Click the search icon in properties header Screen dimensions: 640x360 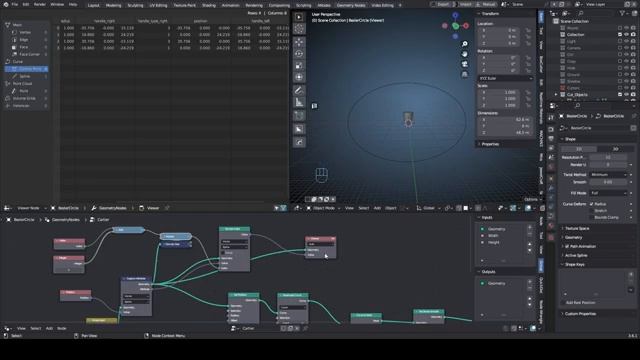[577, 106]
